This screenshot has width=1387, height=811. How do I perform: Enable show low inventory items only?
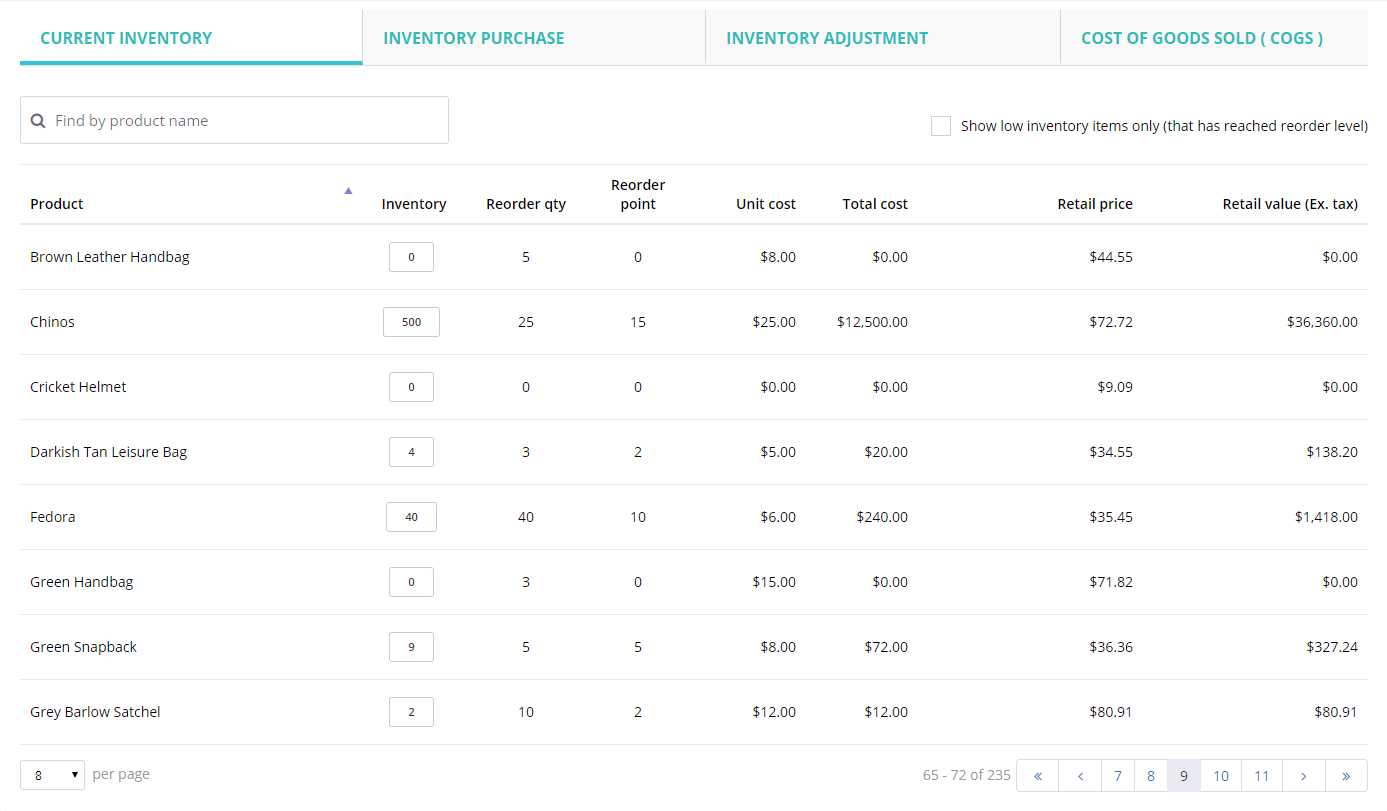pyautogui.click(x=941, y=126)
